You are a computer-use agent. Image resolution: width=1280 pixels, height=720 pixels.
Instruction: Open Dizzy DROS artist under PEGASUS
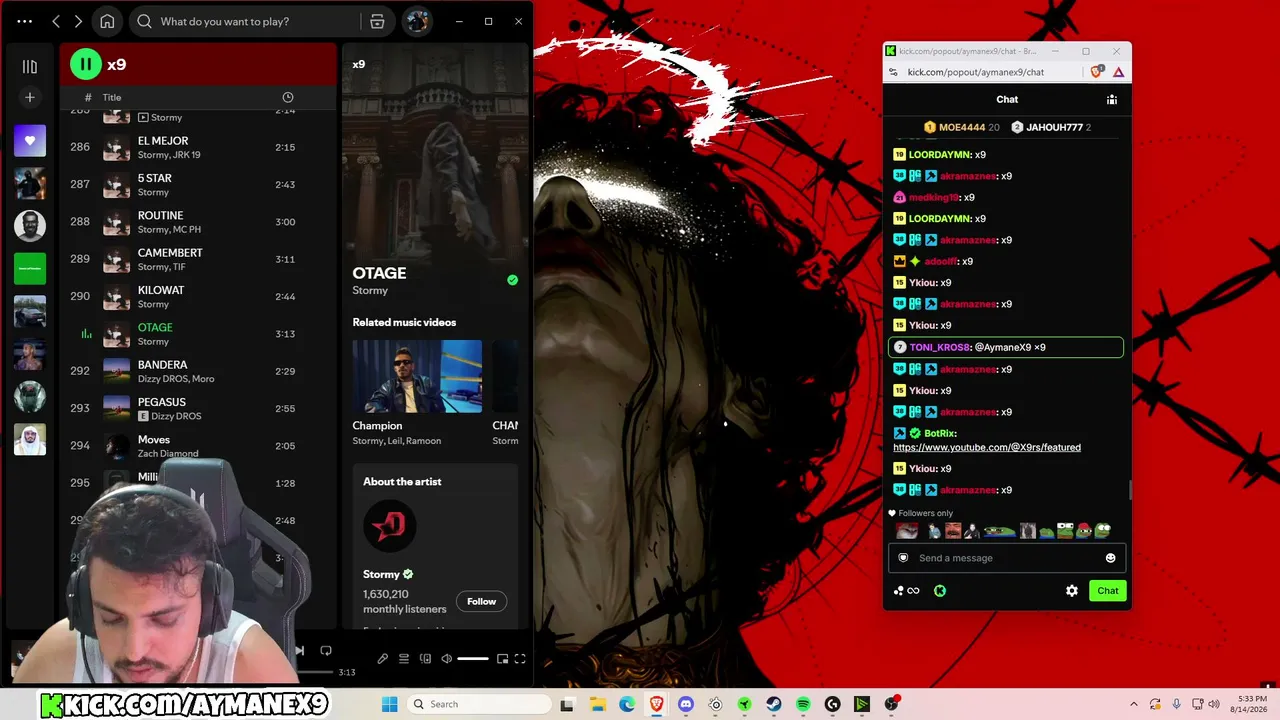pos(176,416)
